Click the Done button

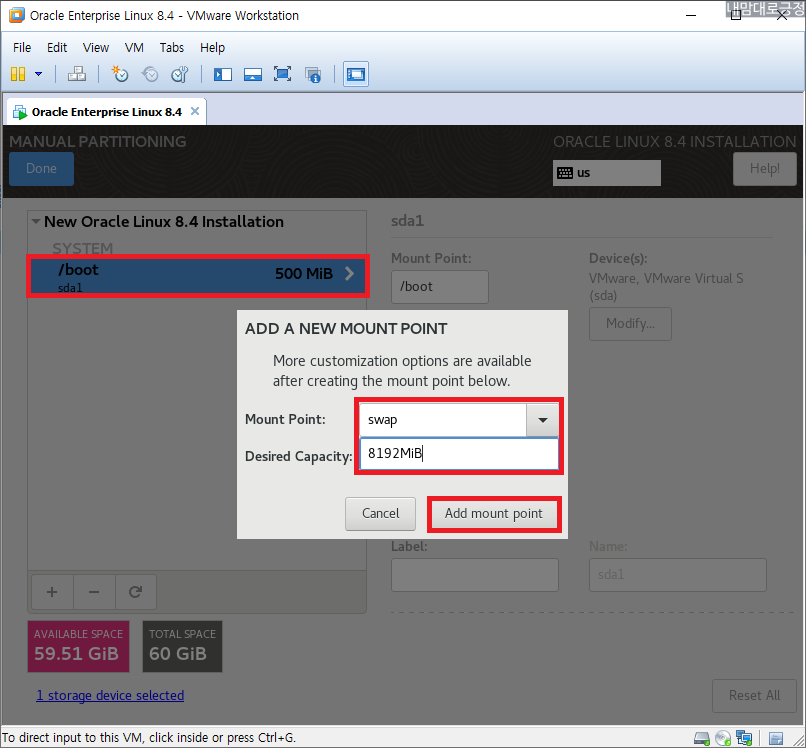(x=42, y=169)
